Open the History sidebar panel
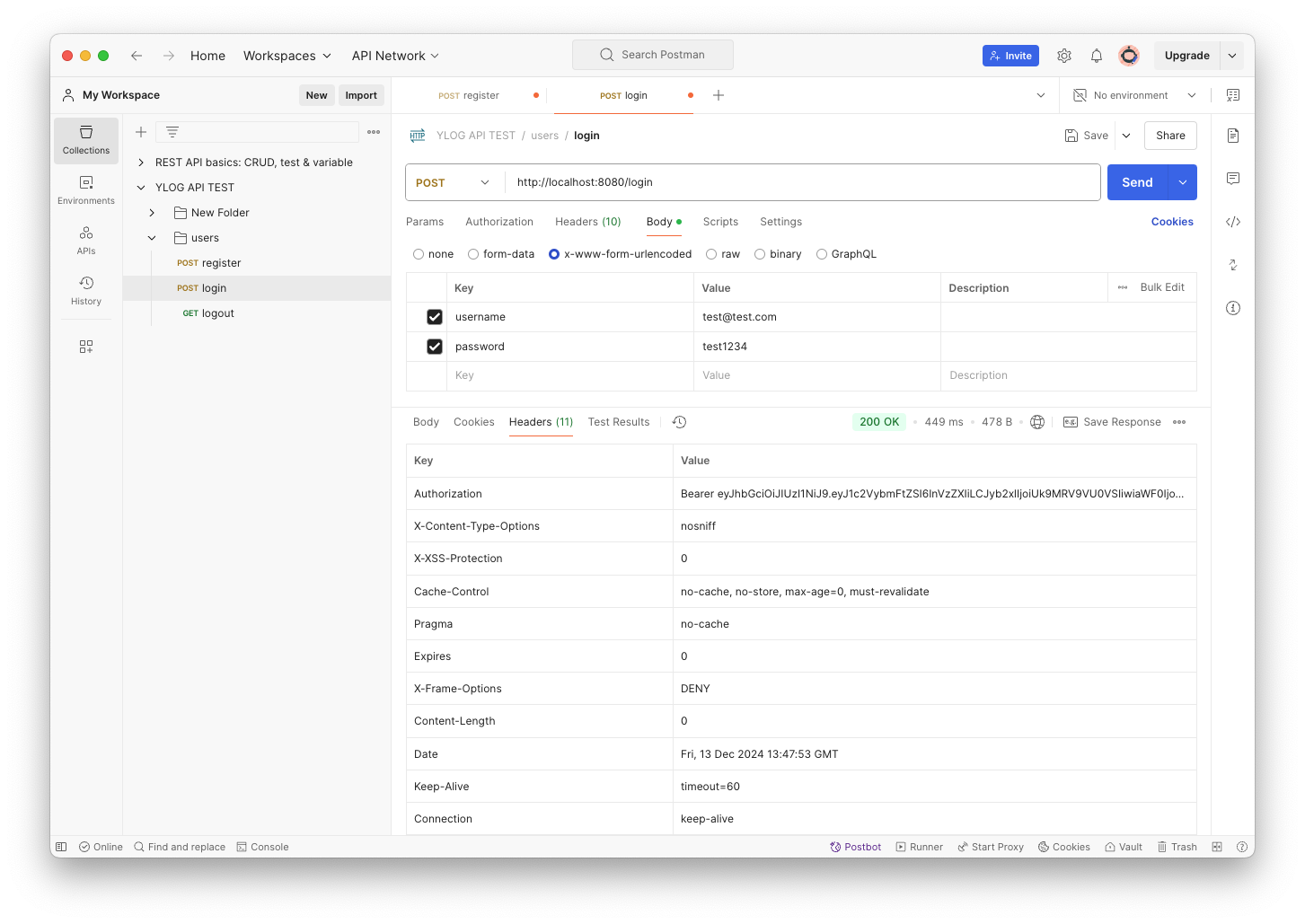Viewport: 1305px width, 924px height. (86, 291)
